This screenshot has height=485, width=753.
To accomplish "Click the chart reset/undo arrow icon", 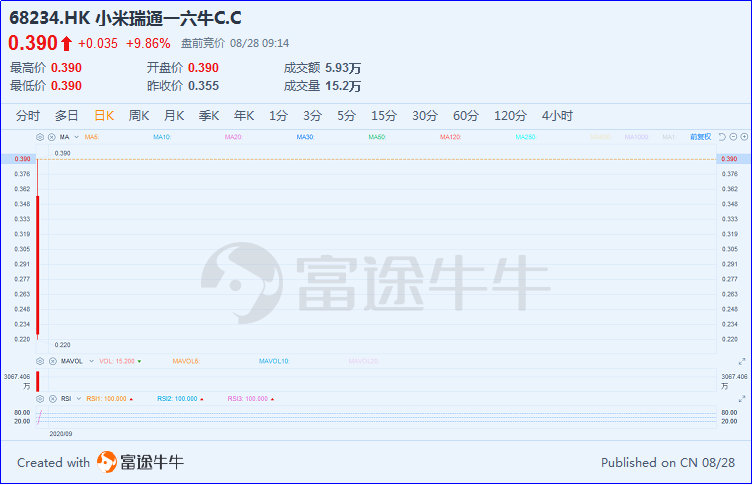I will (722, 137).
